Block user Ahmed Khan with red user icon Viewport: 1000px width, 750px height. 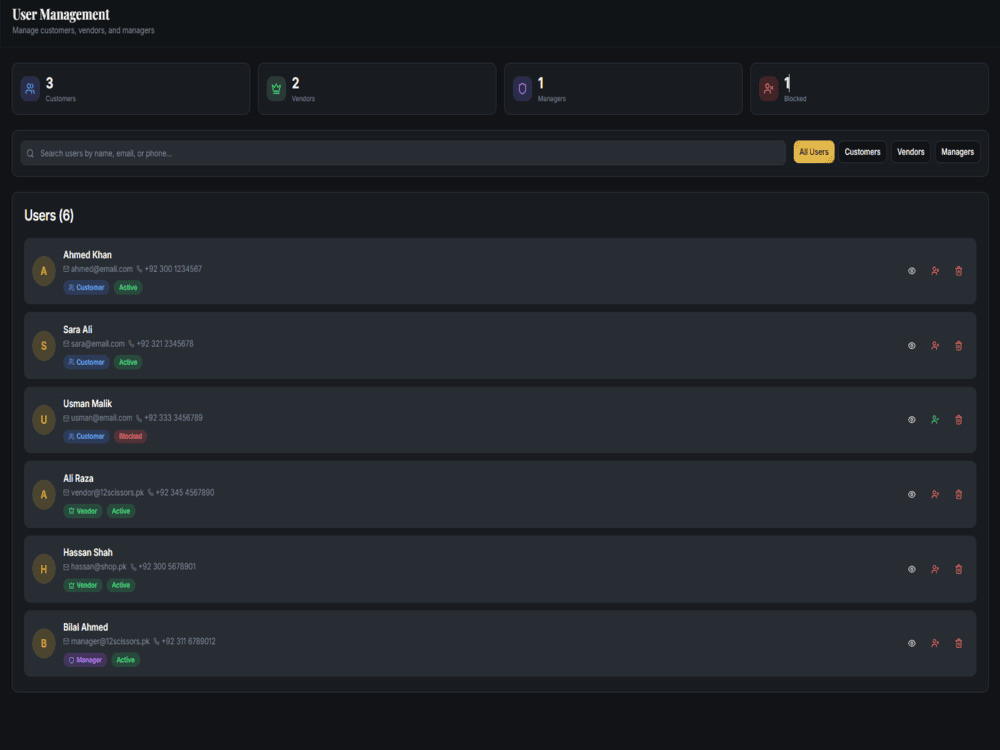click(x=935, y=271)
